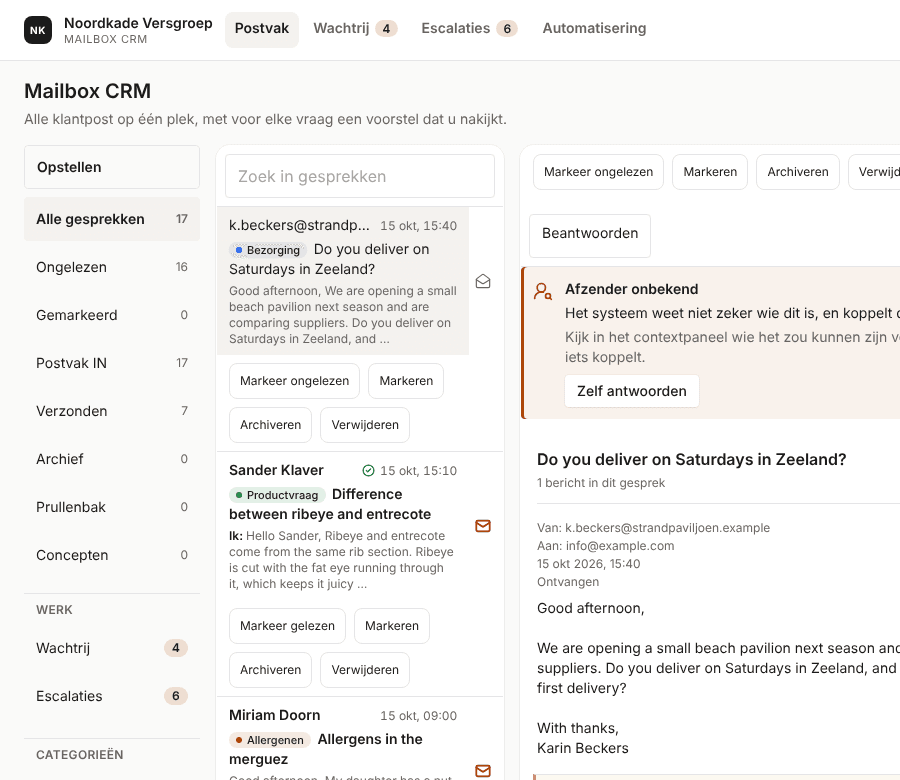Click Markeren under Sander Klaver conversation
Image resolution: width=900 pixels, height=780 pixels.
(392, 626)
